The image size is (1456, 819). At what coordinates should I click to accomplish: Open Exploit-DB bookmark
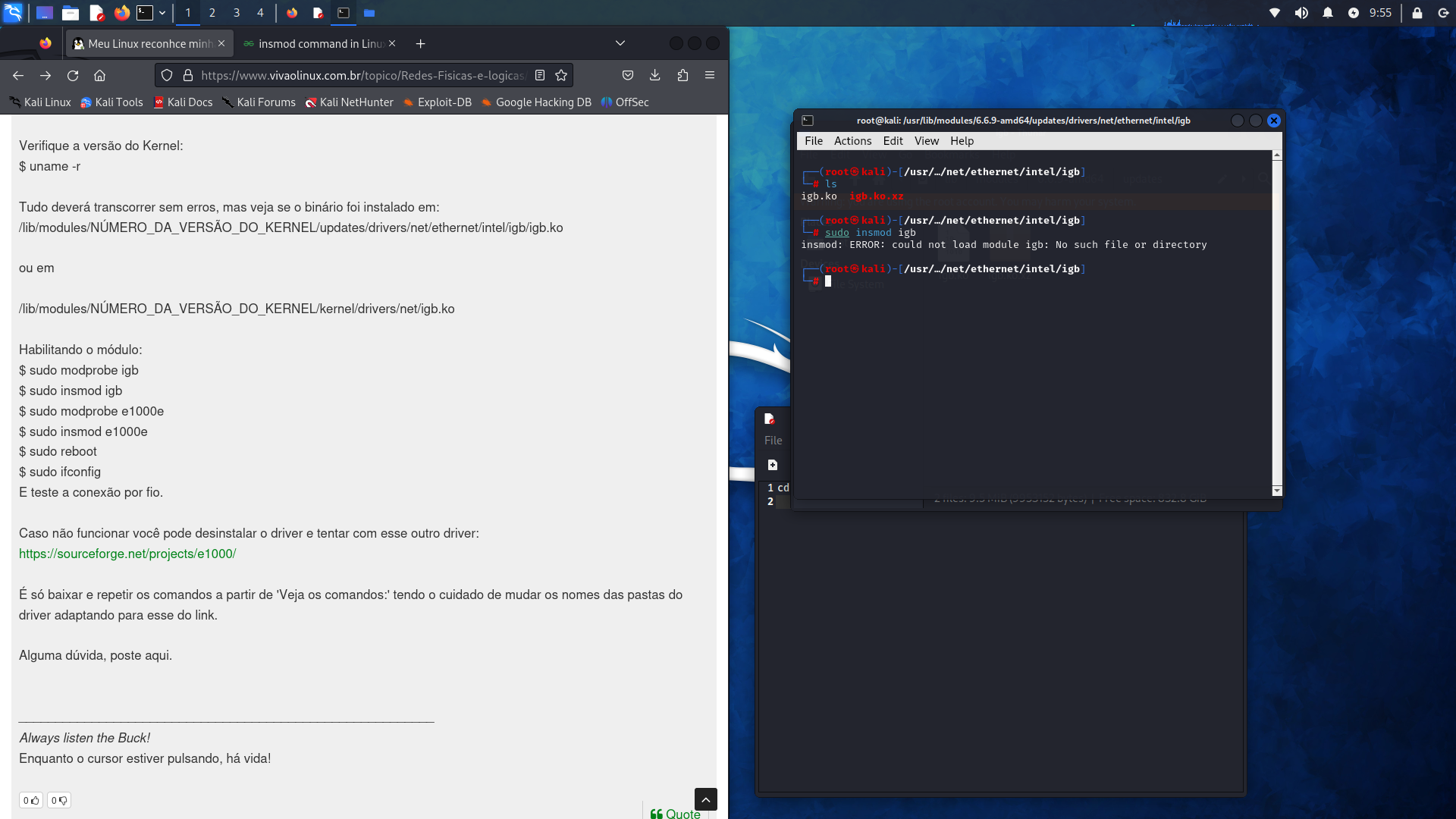[x=437, y=102]
